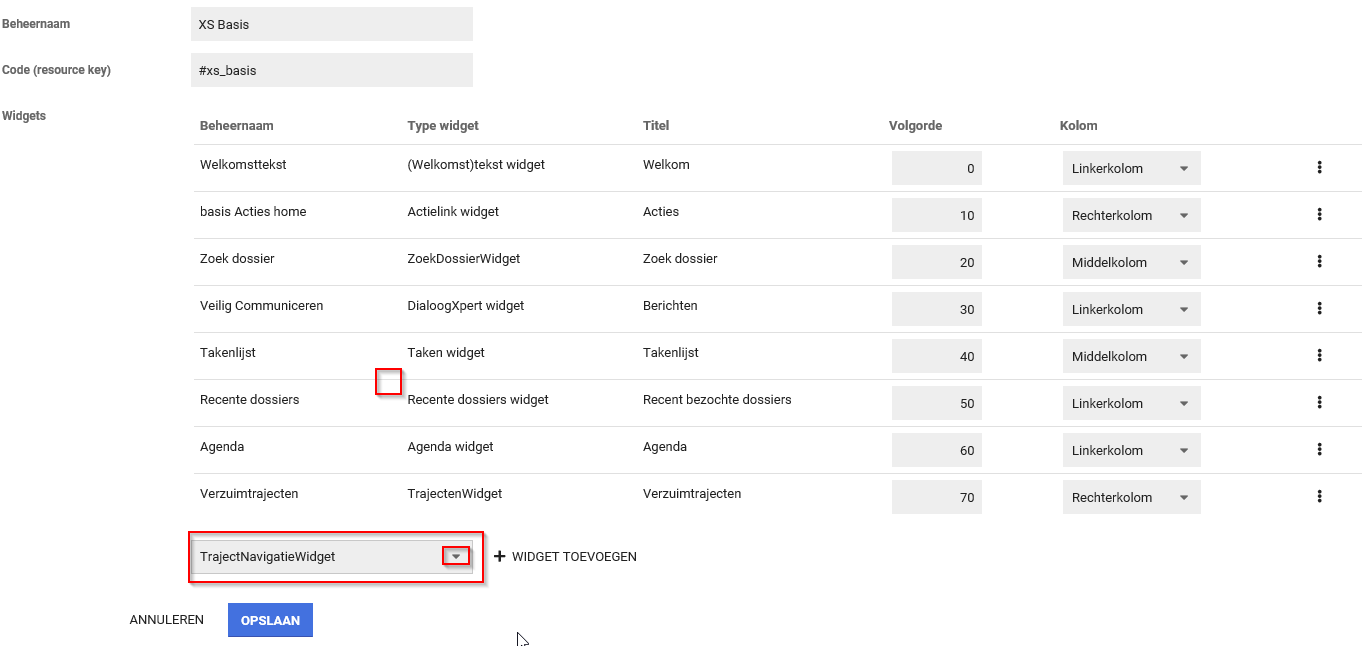Change the Kolom dropdown for Takenlijst
The image size is (1362, 646).
point(1131,357)
